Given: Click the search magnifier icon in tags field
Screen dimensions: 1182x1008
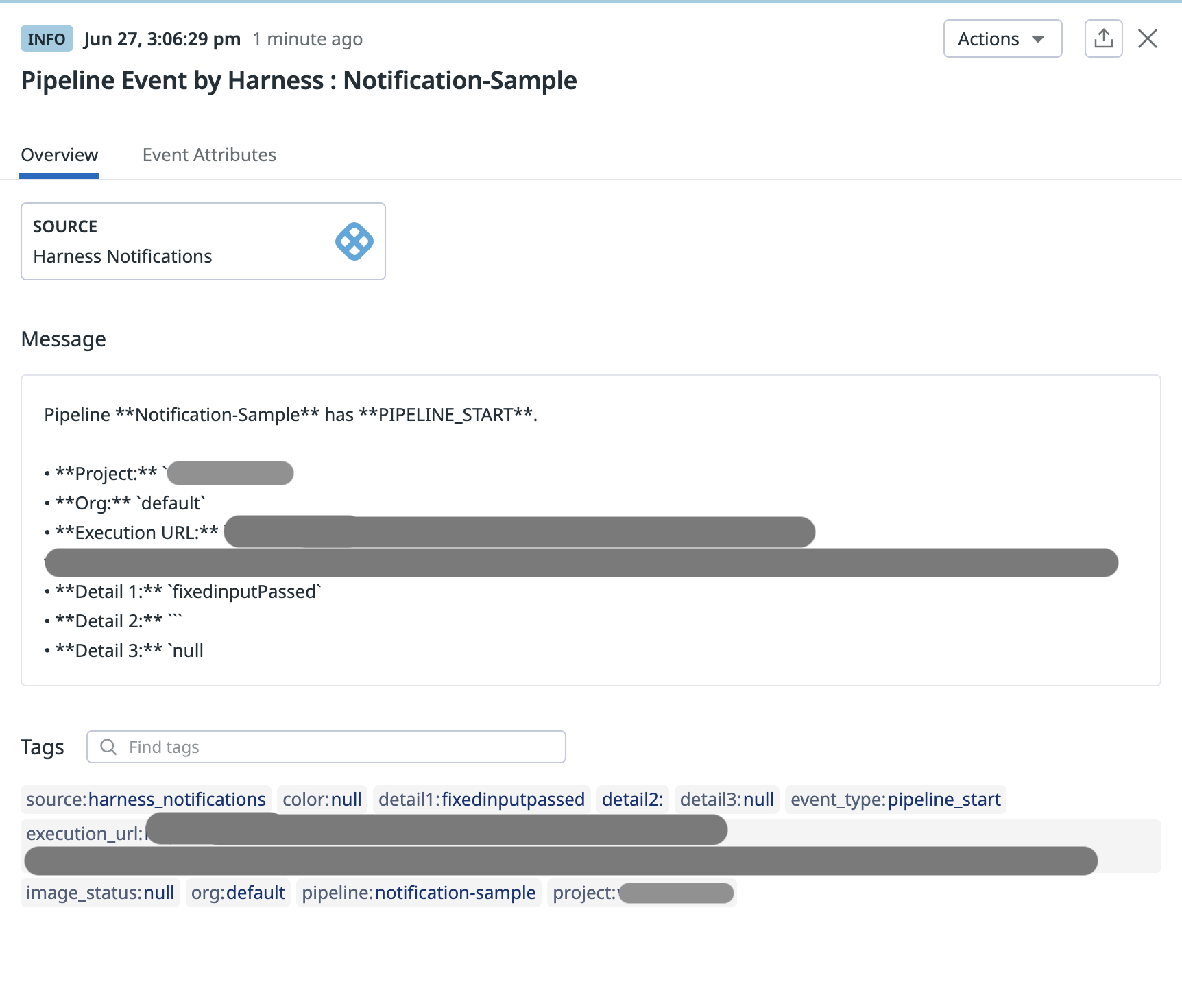Looking at the screenshot, I should coord(108,747).
